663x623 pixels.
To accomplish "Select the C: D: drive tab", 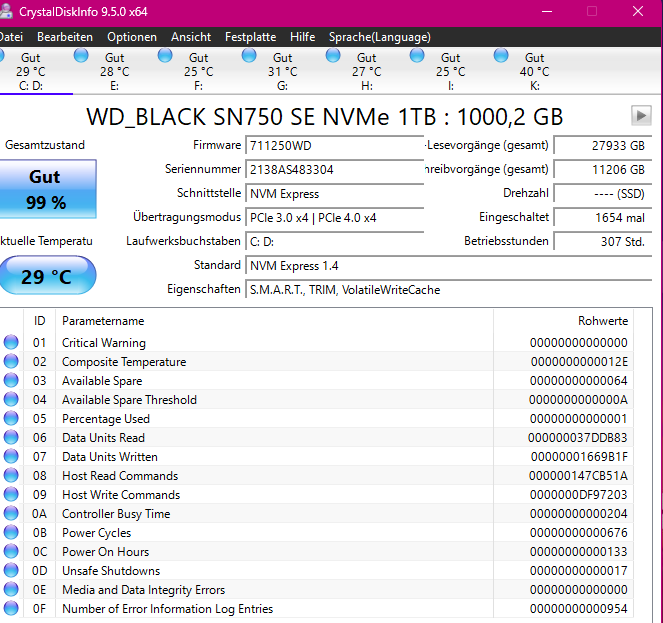I will (x=30, y=71).
